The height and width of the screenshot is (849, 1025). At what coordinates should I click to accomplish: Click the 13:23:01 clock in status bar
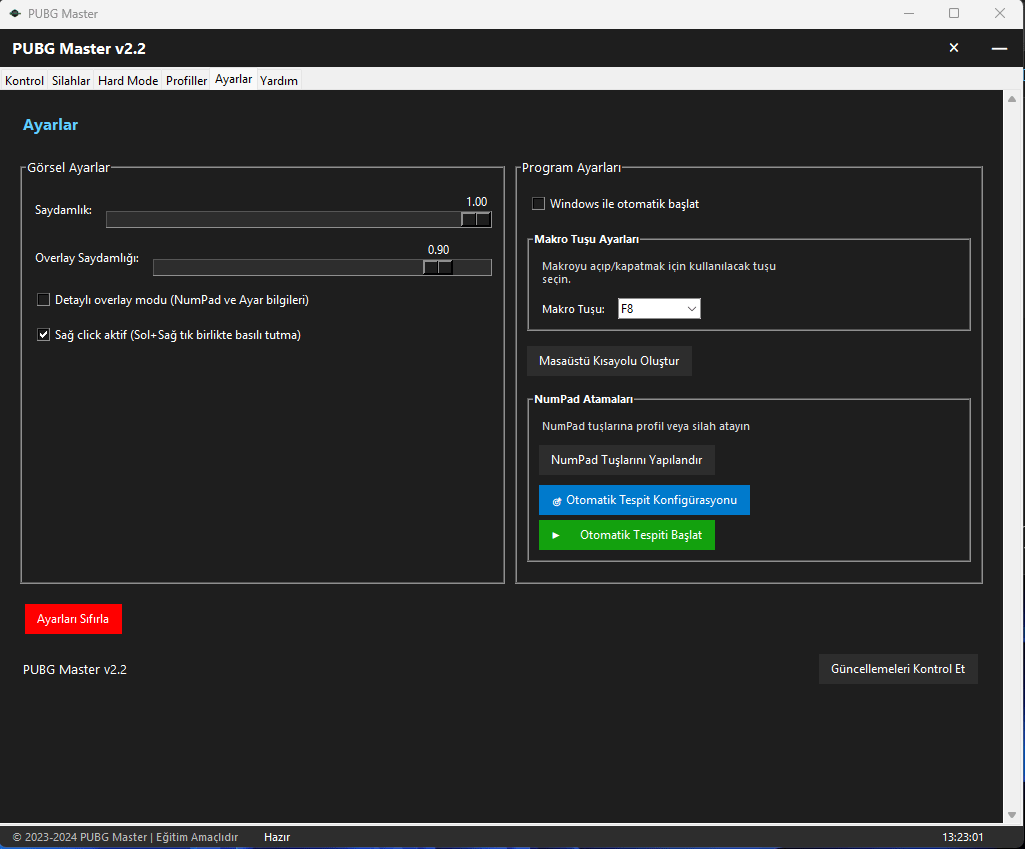coord(962,837)
